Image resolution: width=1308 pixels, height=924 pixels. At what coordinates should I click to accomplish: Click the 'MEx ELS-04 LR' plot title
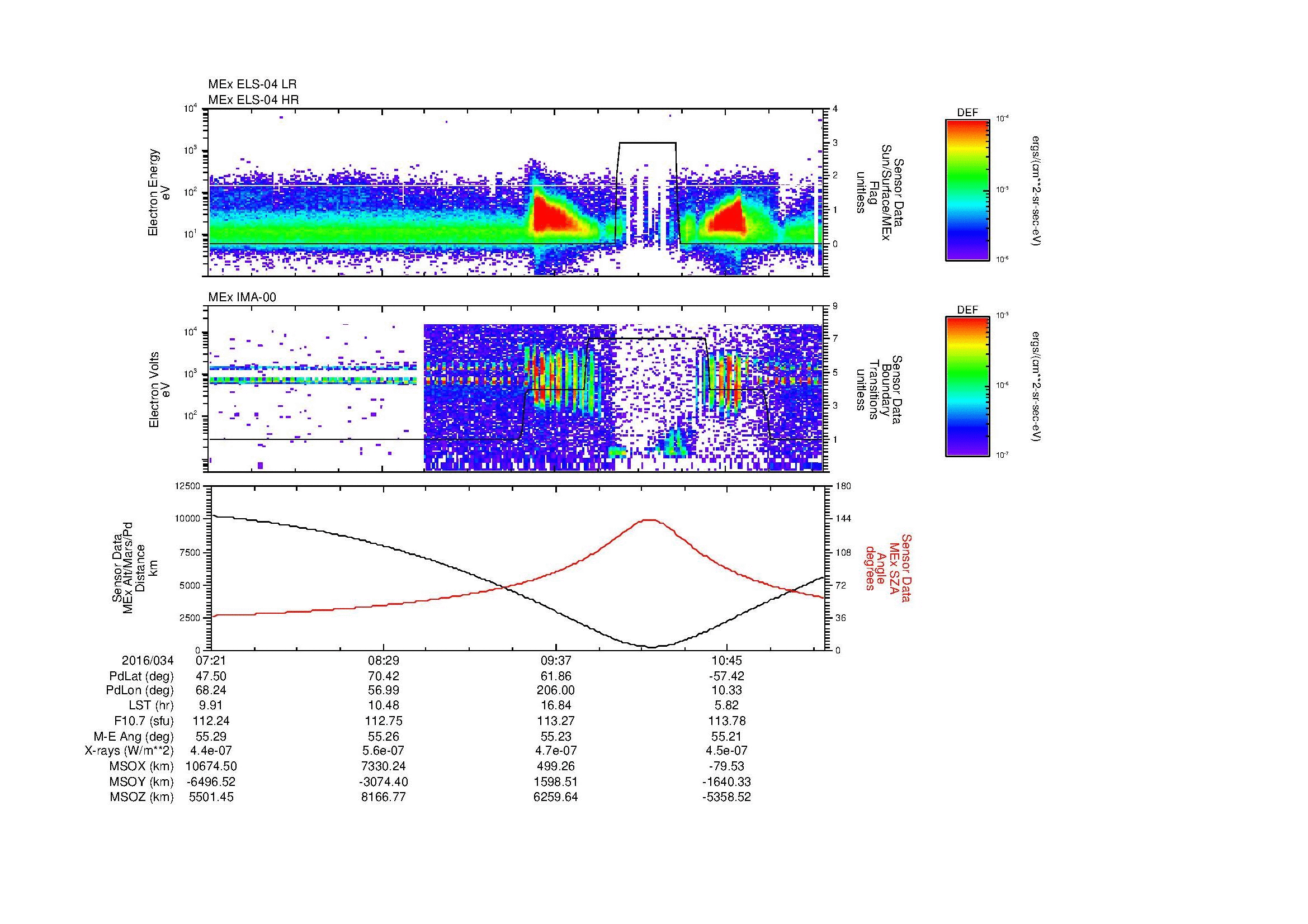click(x=252, y=84)
